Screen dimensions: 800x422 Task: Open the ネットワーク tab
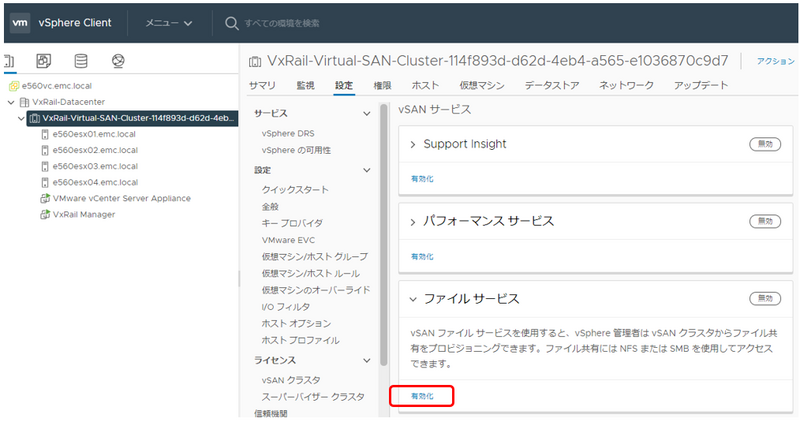(626, 85)
